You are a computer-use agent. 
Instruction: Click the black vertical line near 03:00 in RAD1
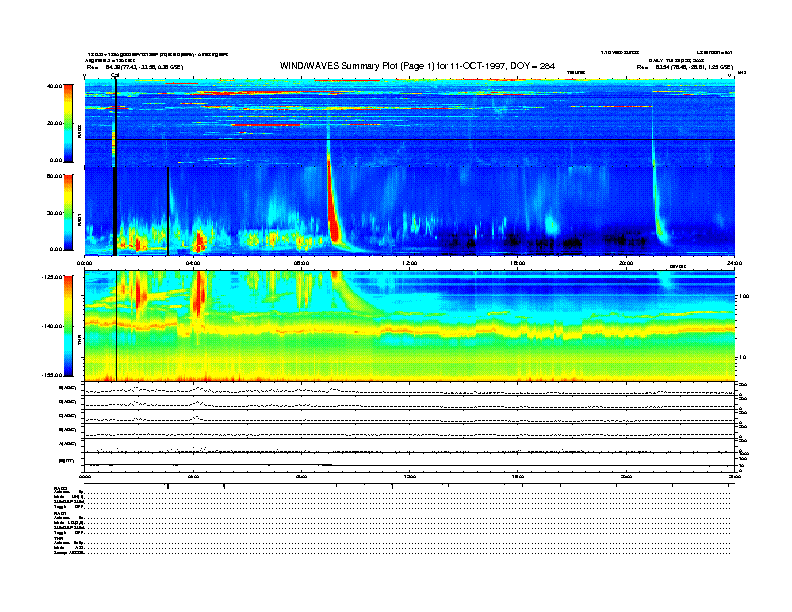pyautogui.click(x=168, y=211)
